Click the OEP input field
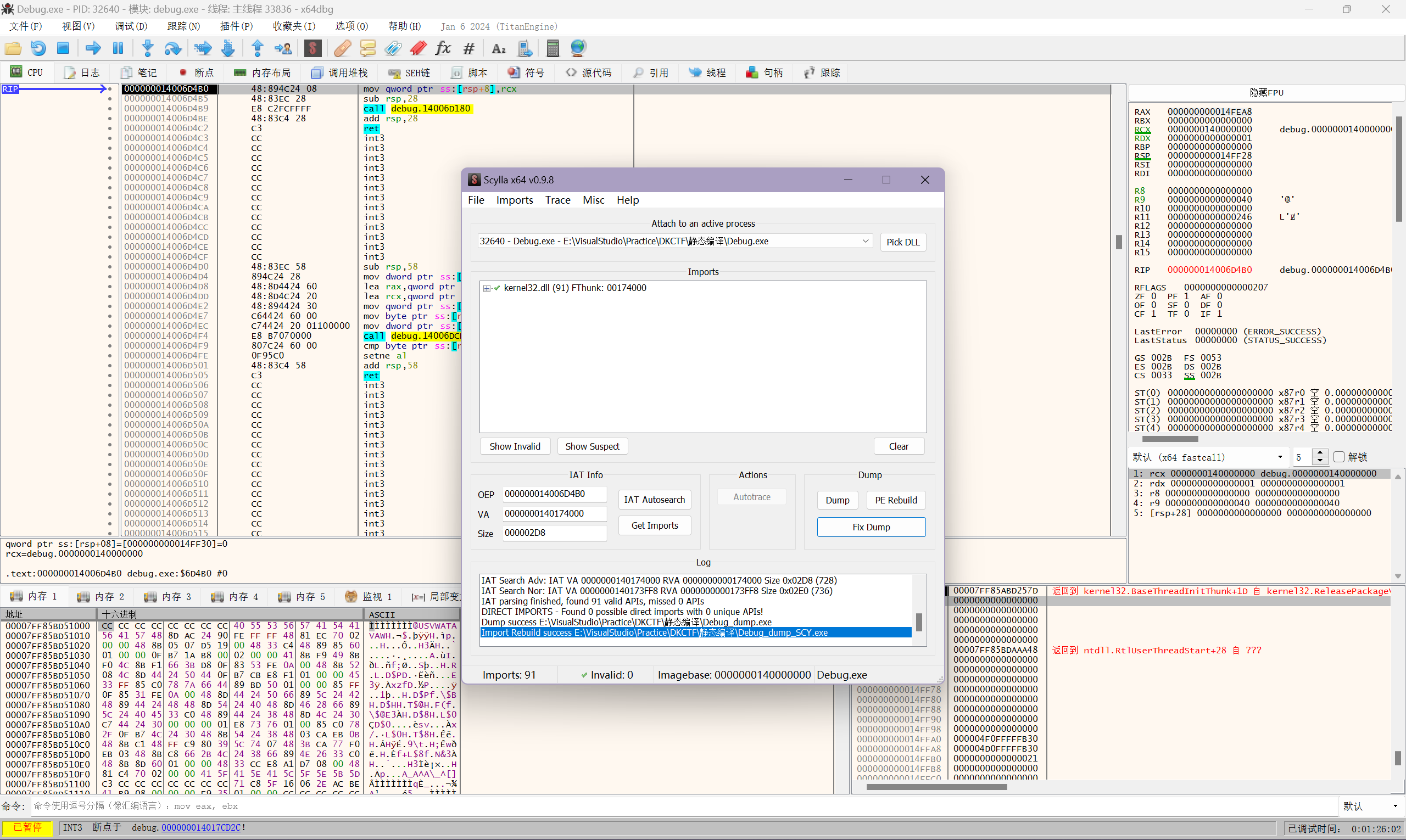 pyautogui.click(x=555, y=494)
